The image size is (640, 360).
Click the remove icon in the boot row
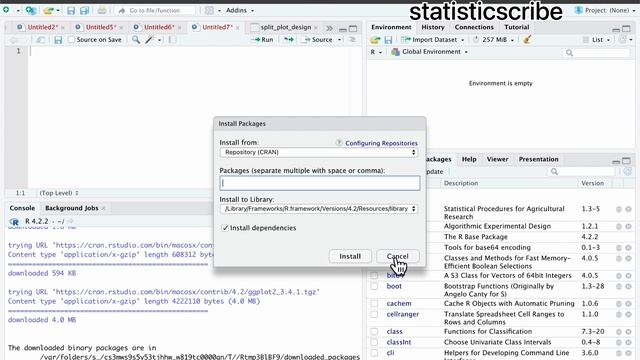coord(629,286)
